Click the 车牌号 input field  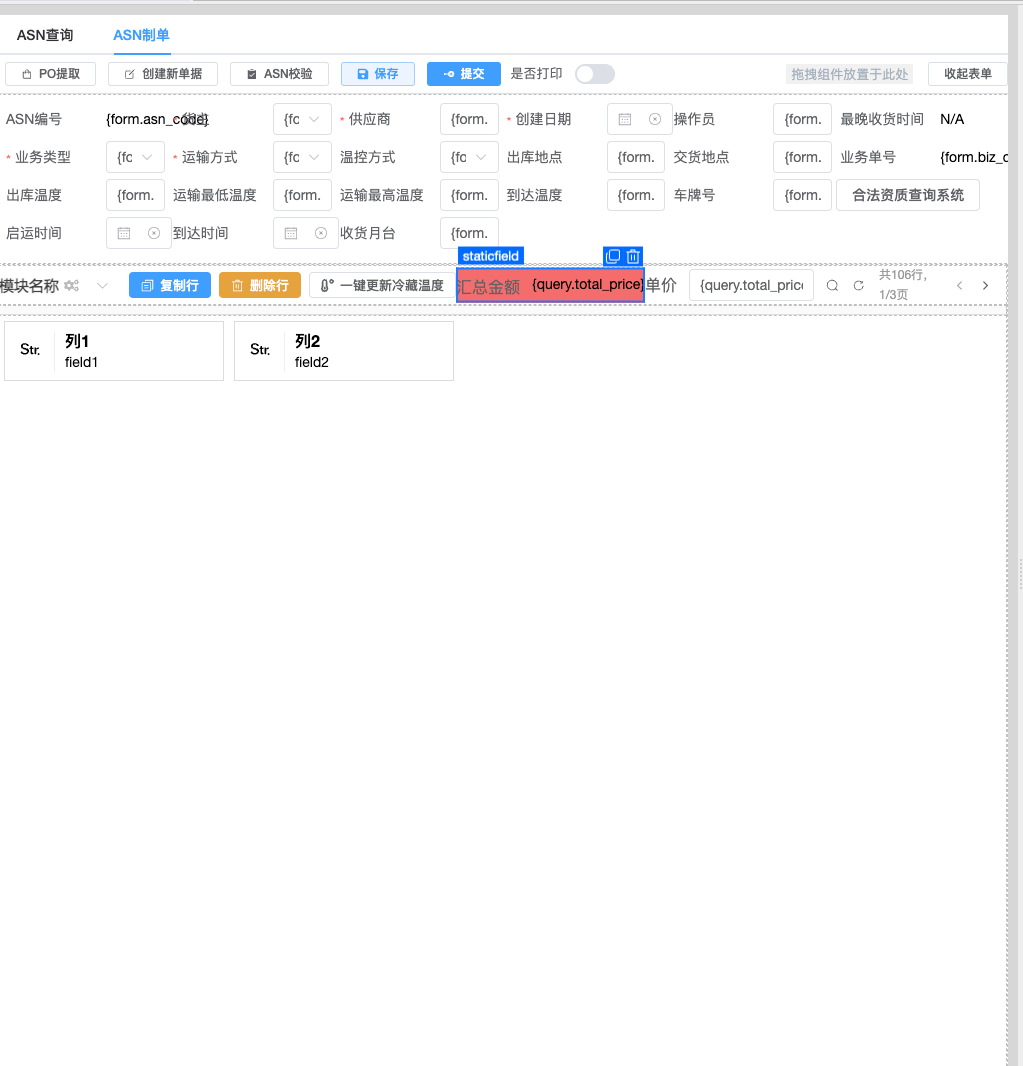coord(803,195)
